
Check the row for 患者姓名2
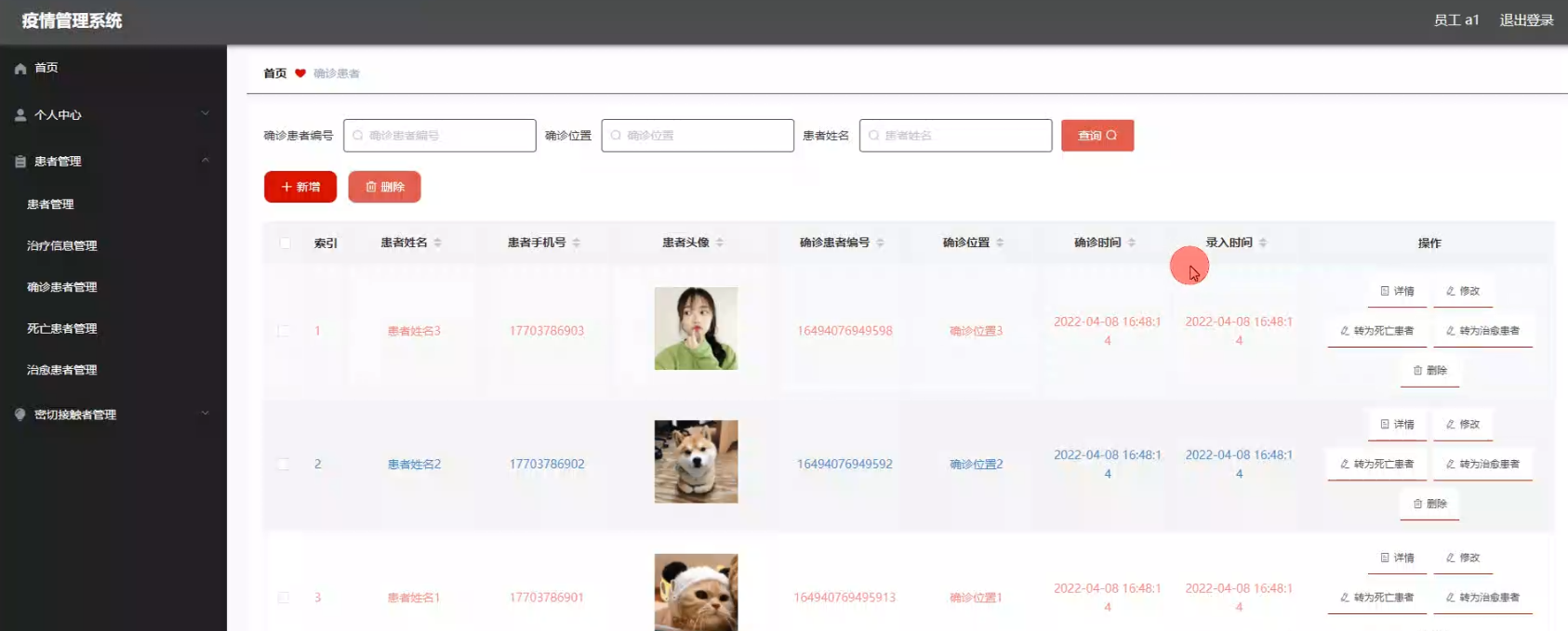coord(284,464)
